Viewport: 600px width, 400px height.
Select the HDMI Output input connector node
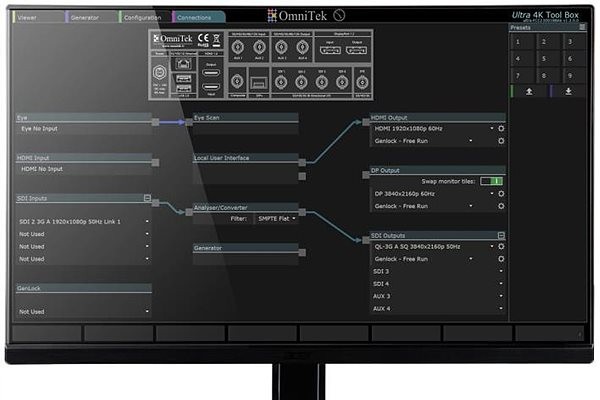(x=366, y=122)
